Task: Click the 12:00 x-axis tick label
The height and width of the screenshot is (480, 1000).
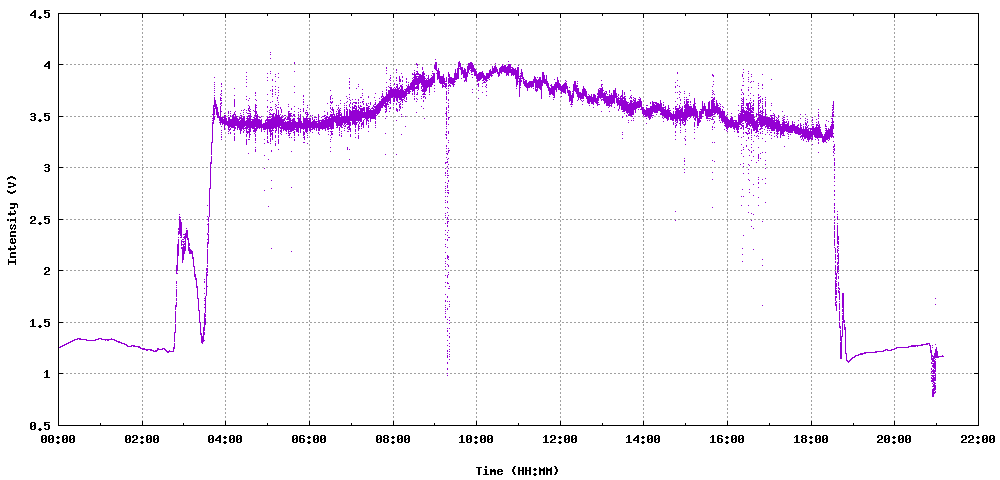Action: [x=560, y=439]
